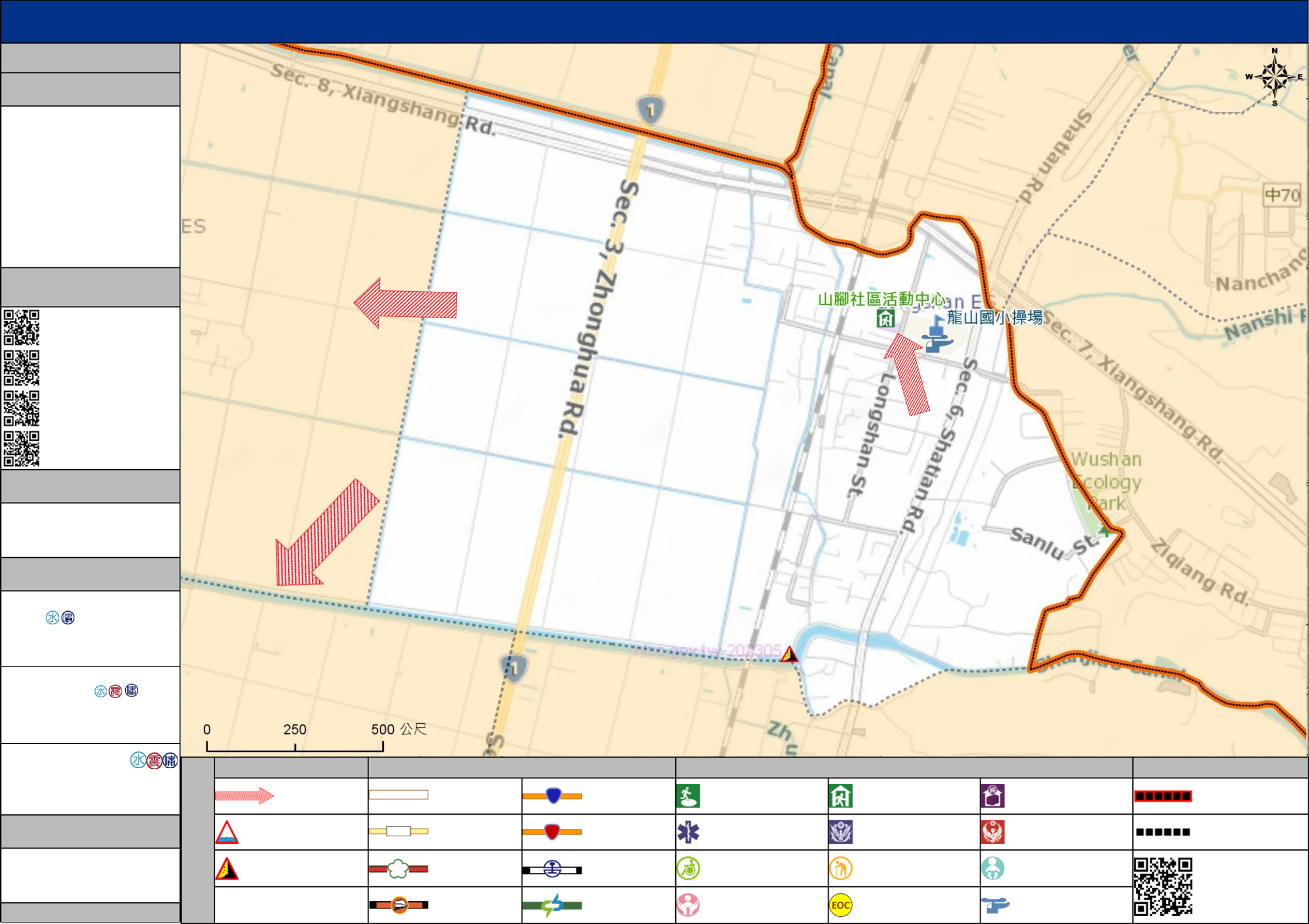This screenshot has width=1309, height=924.
Task: Select the plum blossom highway legend symbol
Action: (x=398, y=869)
